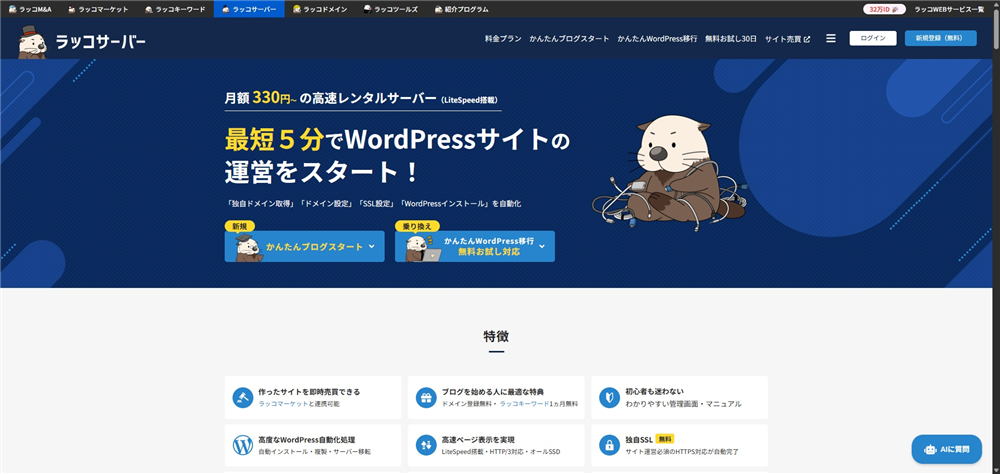Click the 初心者も迷わない heading
The image size is (1000, 474).
tap(654, 391)
